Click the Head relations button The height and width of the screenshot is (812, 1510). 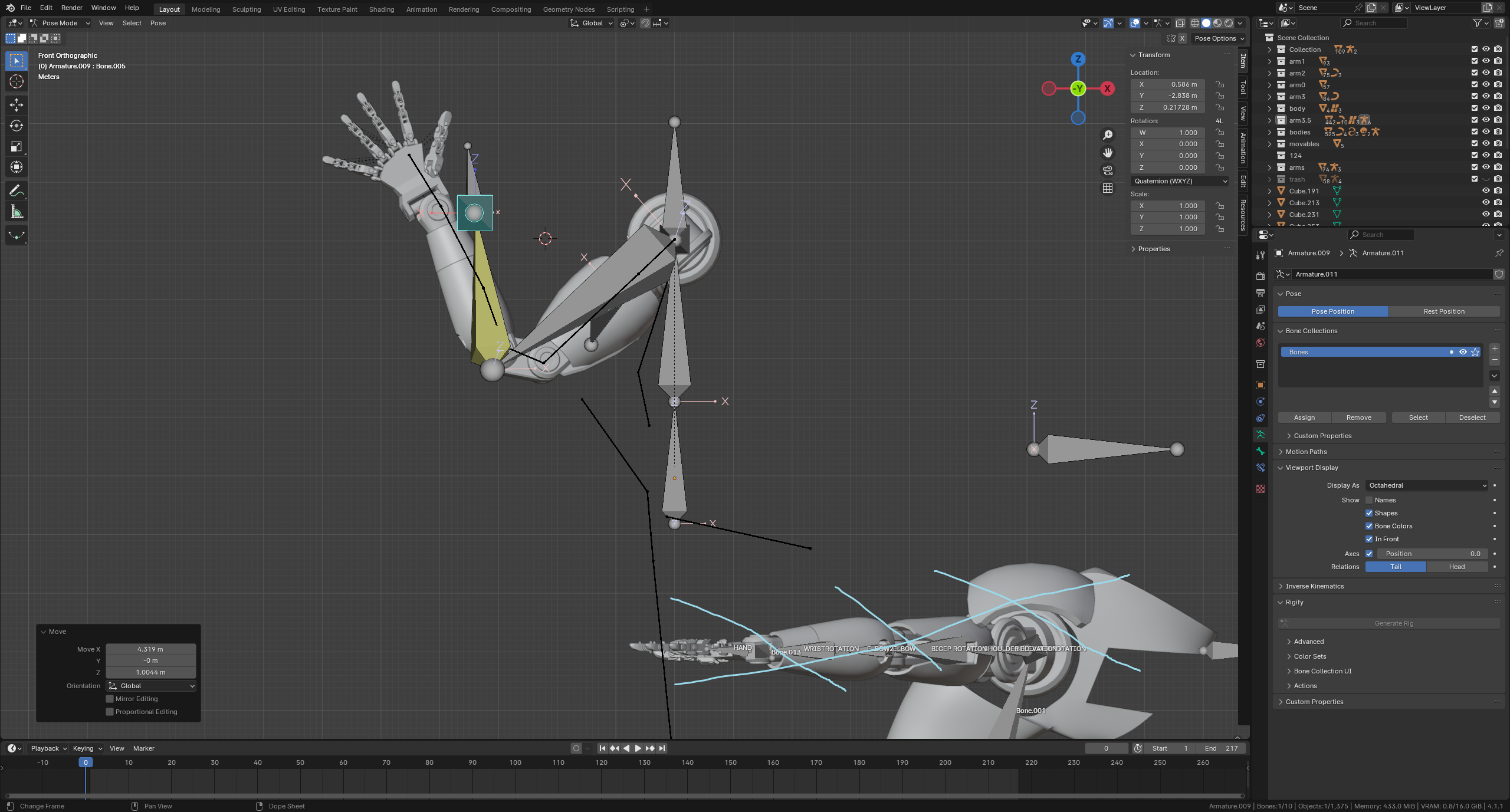1457,567
